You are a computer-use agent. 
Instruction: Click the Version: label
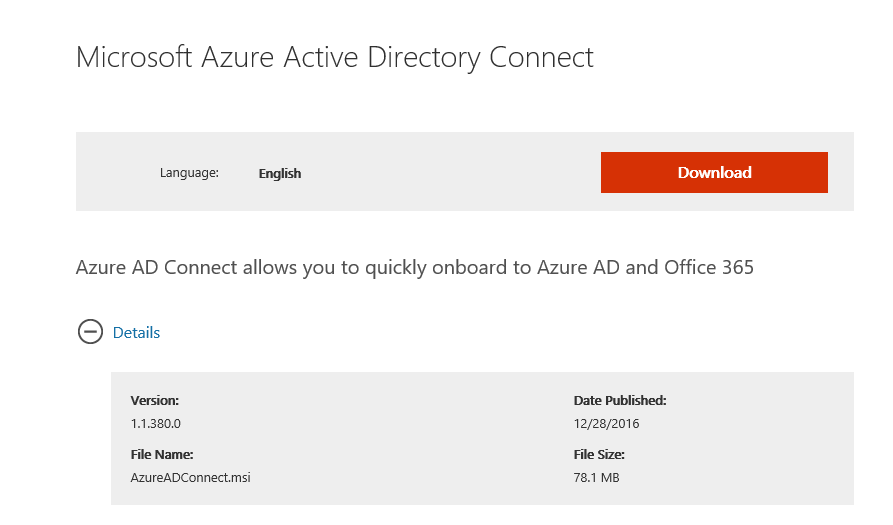pos(154,400)
